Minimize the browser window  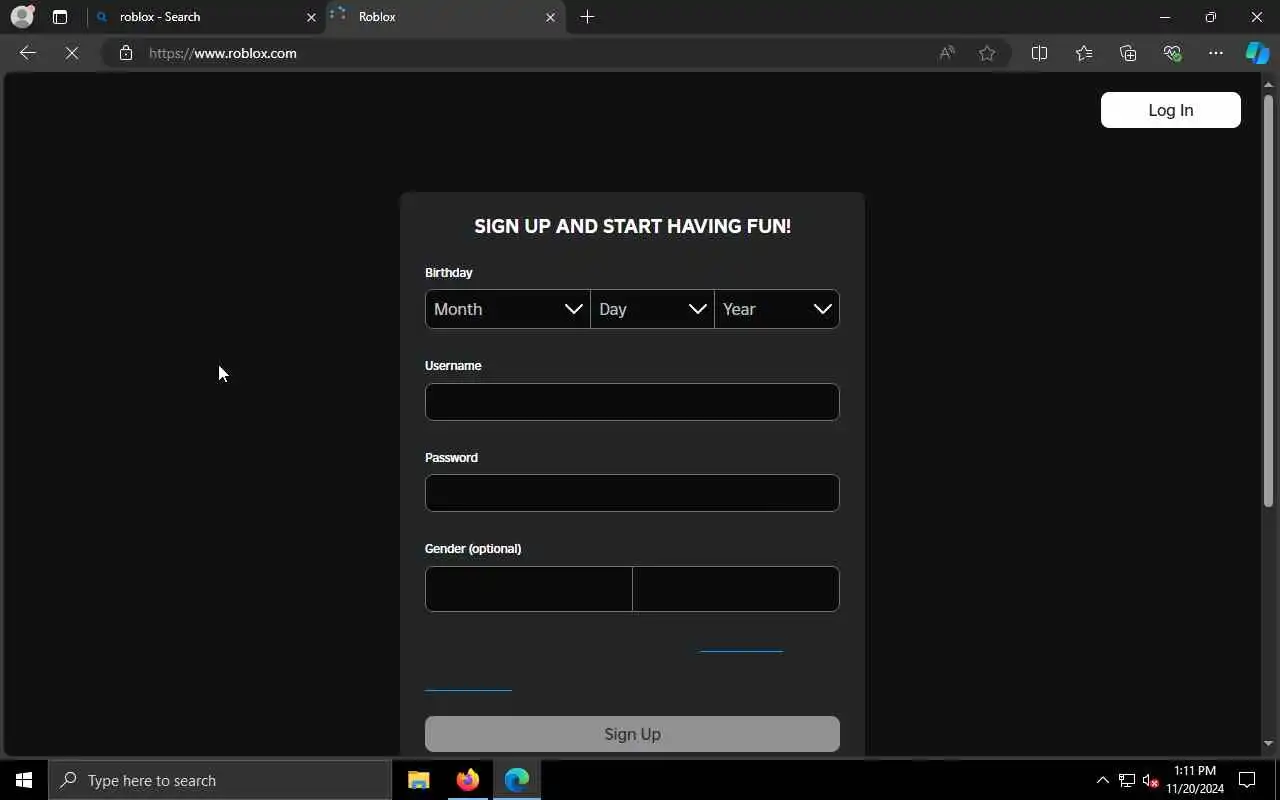pyautogui.click(x=1164, y=17)
